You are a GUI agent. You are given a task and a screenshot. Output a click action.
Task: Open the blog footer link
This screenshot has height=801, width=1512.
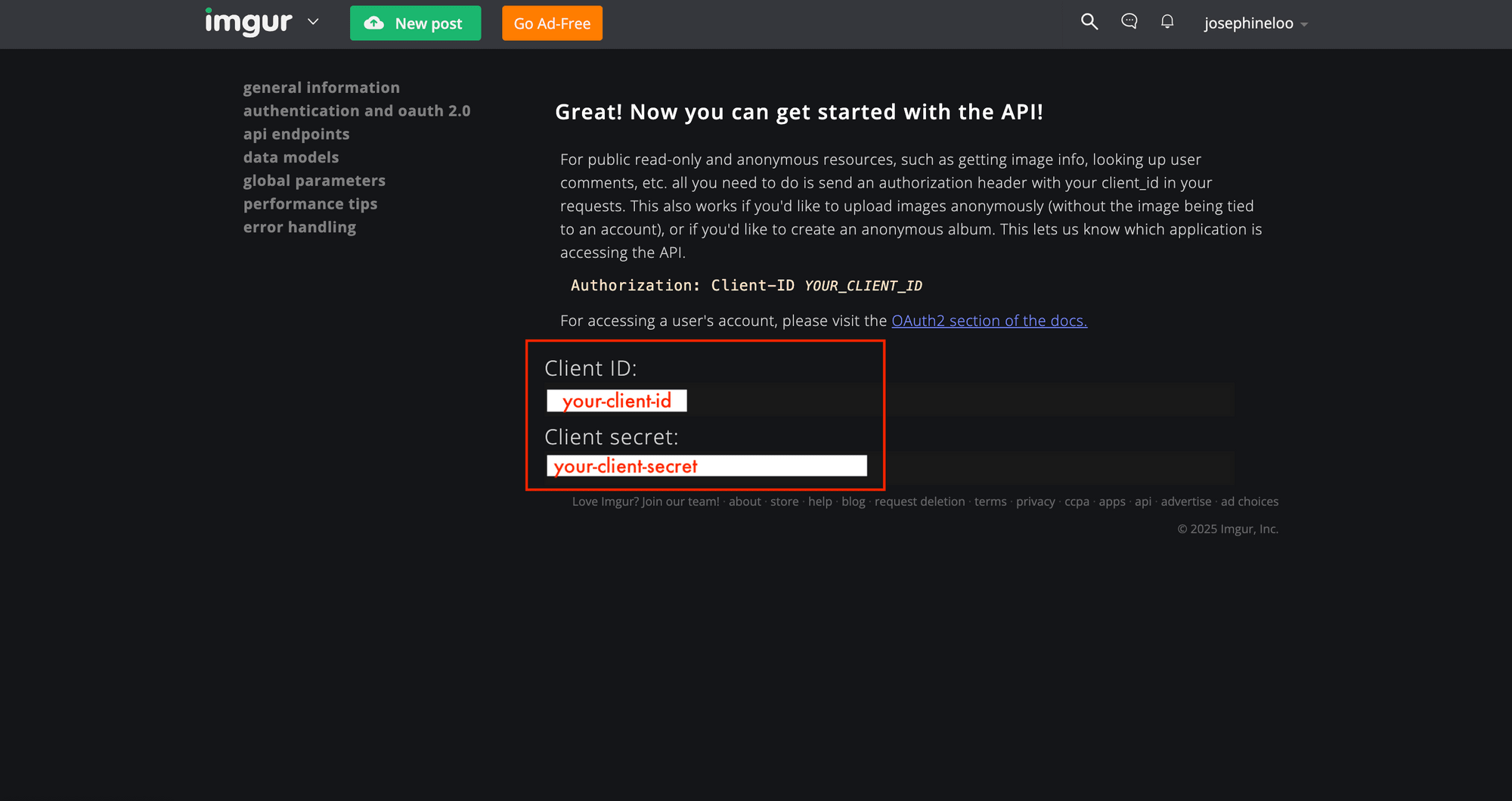[x=853, y=501]
